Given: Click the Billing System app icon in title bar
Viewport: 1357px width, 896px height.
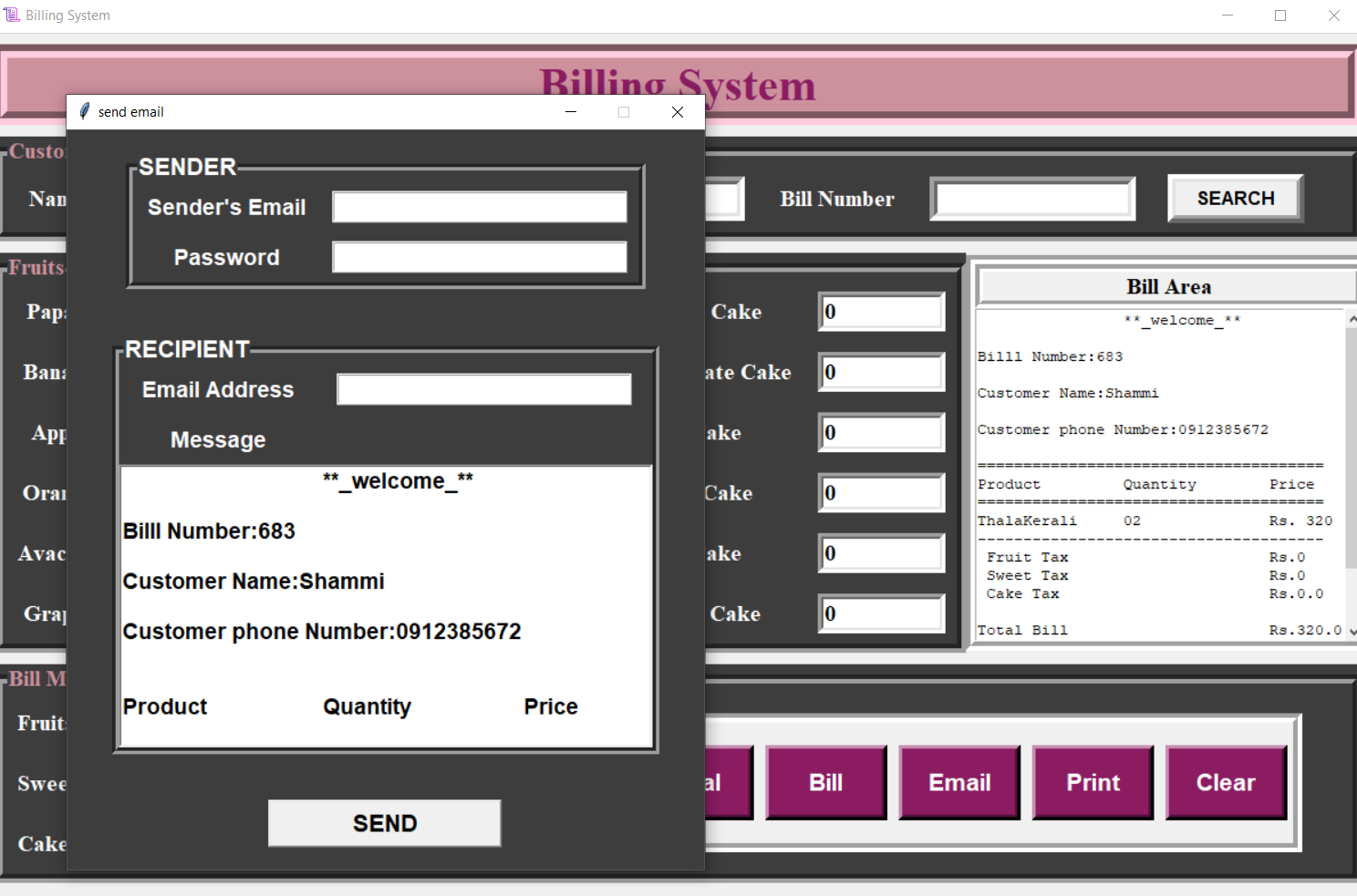Looking at the screenshot, I should tap(12, 15).
